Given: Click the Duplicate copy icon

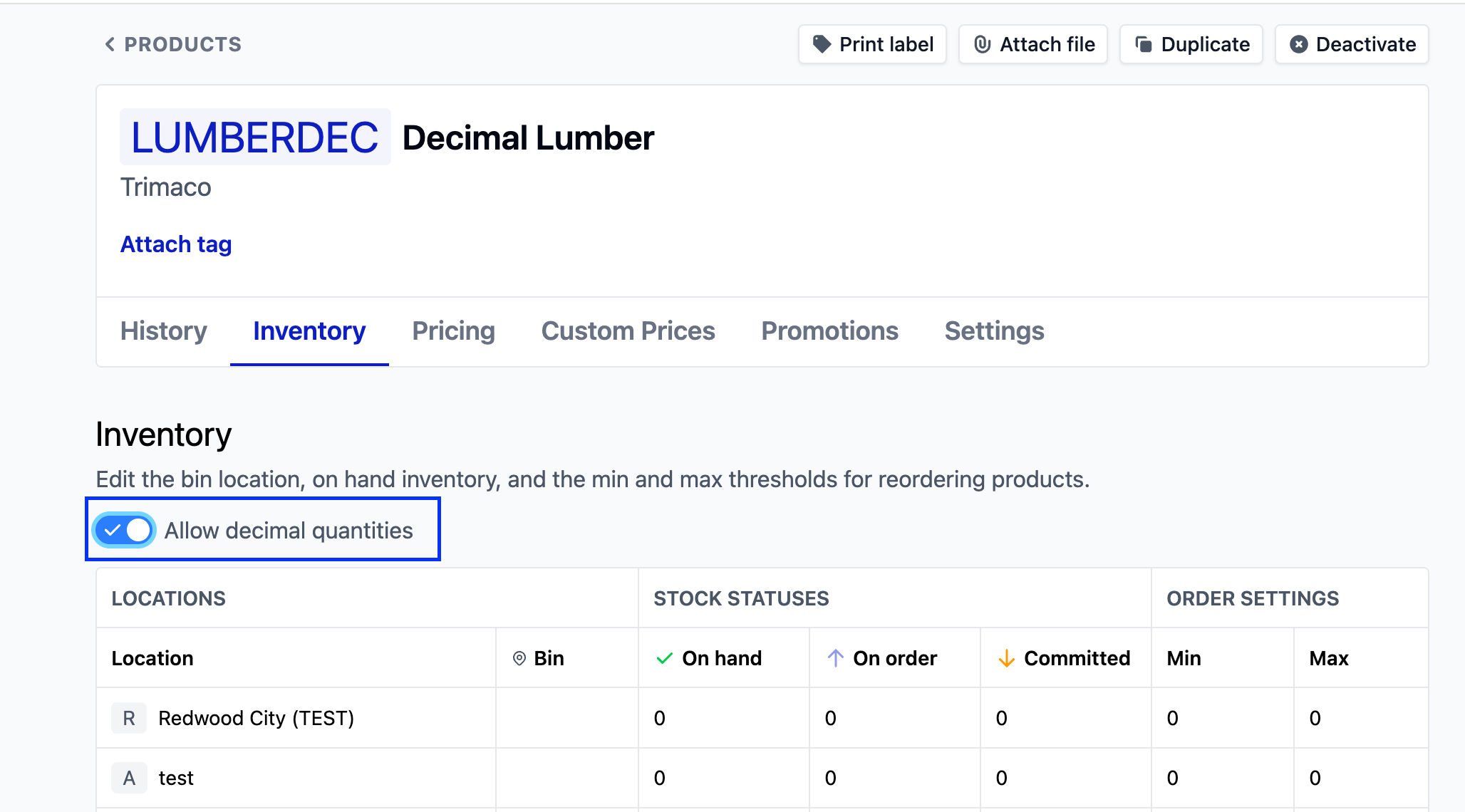Looking at the screenshot, I should click(1144, 44).
